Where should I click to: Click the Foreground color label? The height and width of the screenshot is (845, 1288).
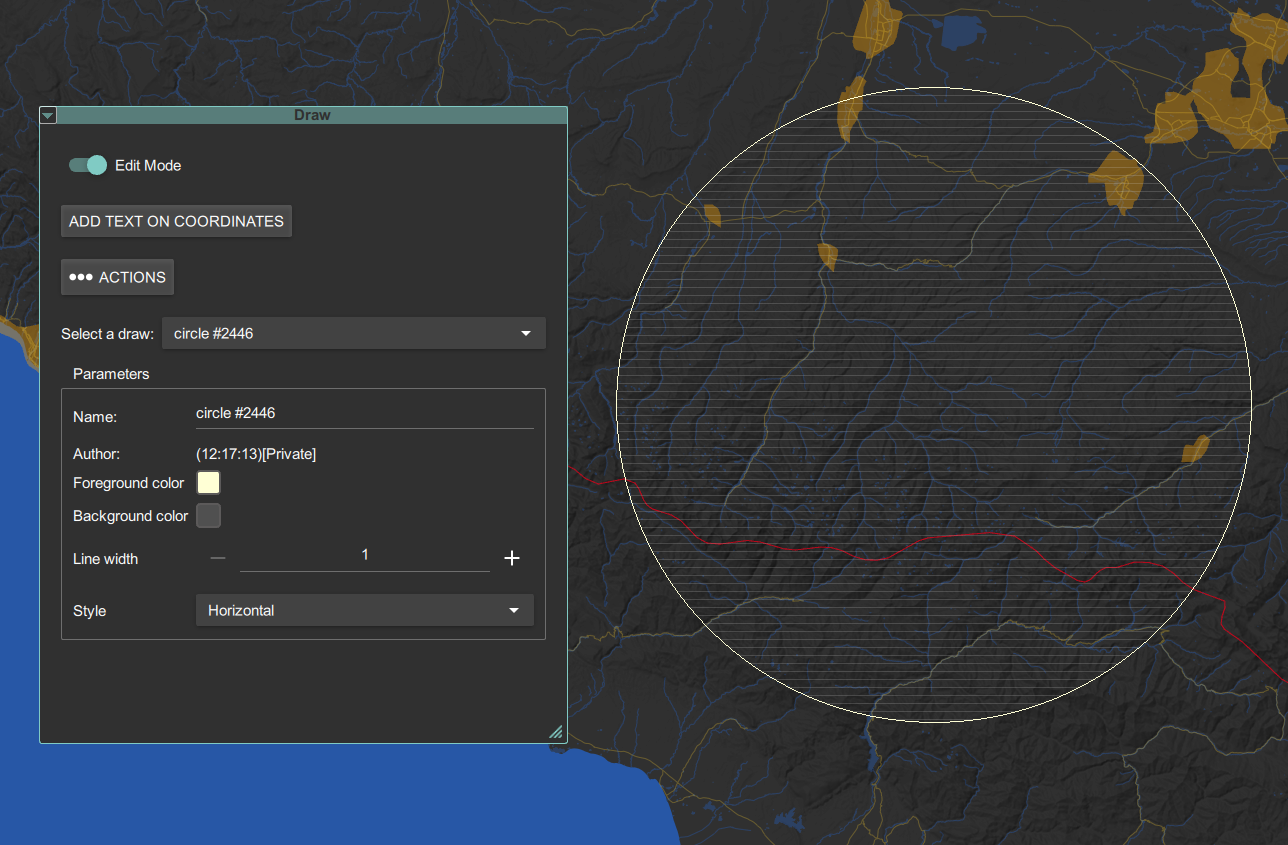[x=129, y=483]
